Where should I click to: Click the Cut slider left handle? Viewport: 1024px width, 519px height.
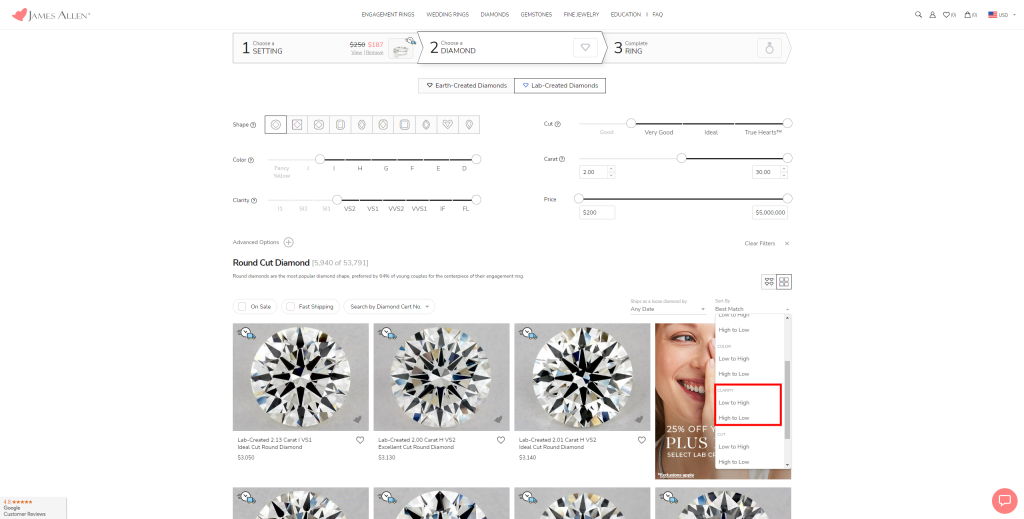(631, 123)
